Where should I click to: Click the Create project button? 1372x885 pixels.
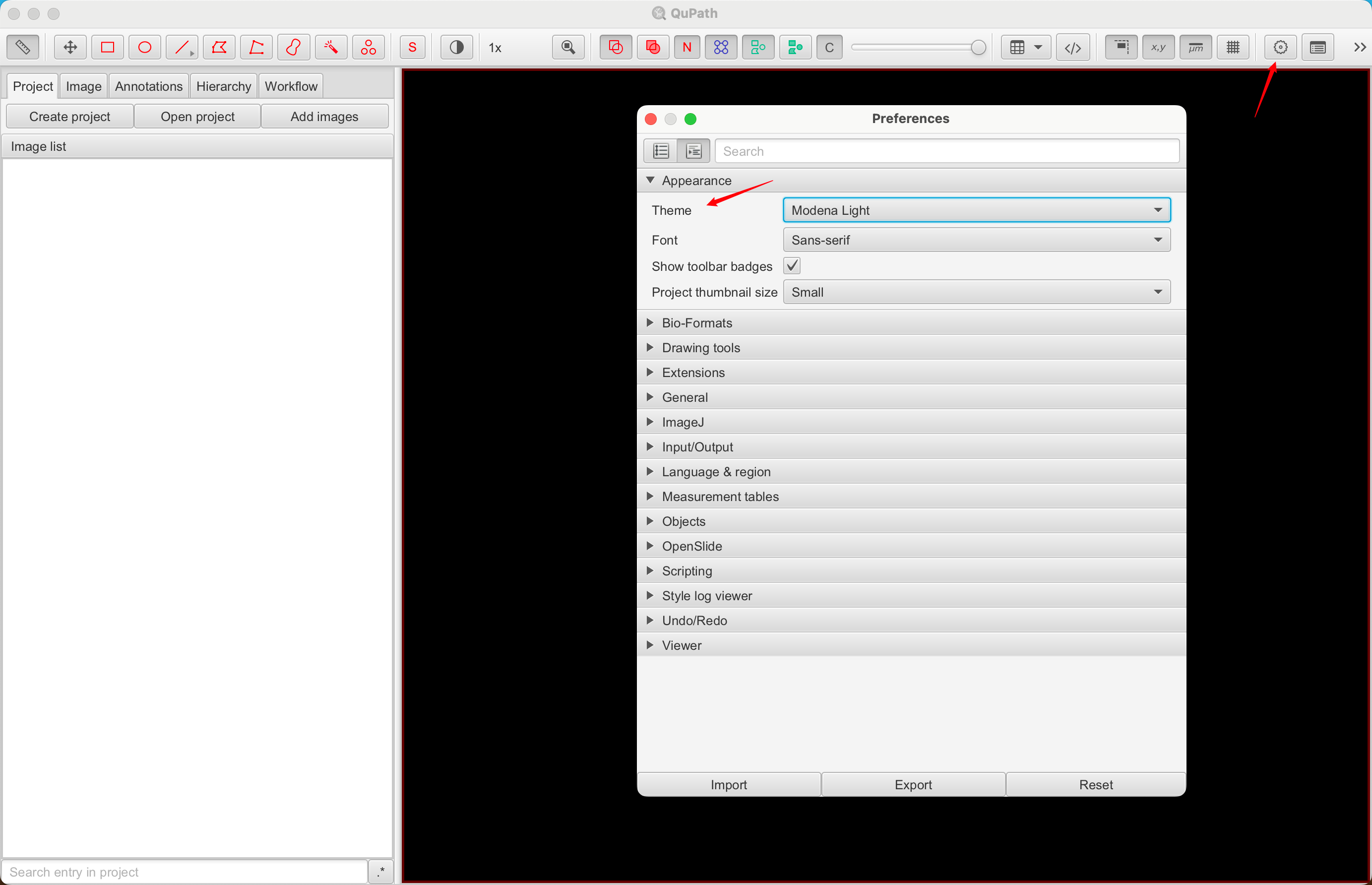click(69, 117)
